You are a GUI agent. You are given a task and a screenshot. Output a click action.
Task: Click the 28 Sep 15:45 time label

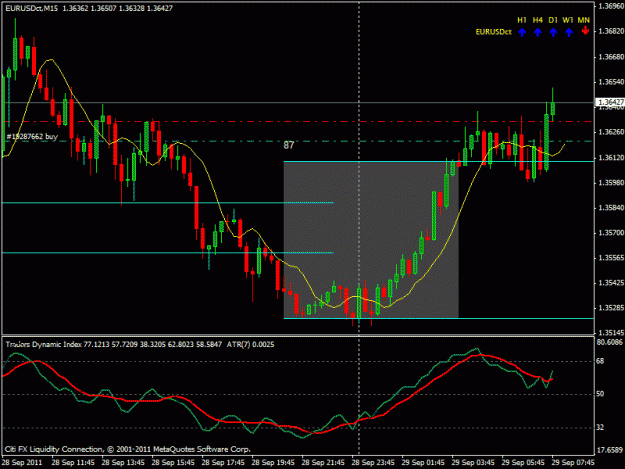point(173,463)
